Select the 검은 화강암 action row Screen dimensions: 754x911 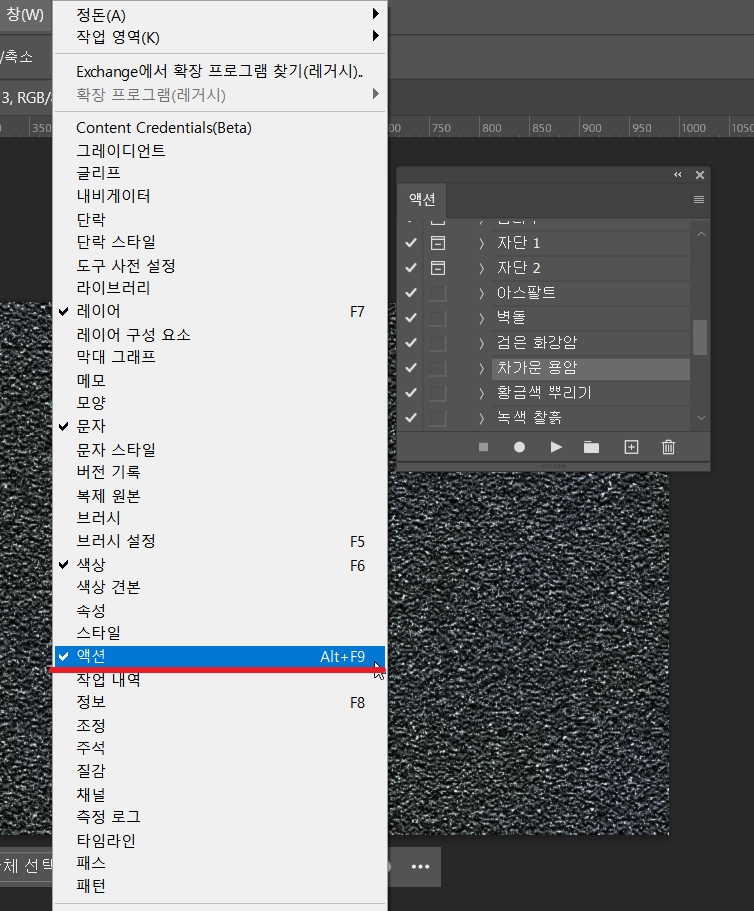[591, 343]
